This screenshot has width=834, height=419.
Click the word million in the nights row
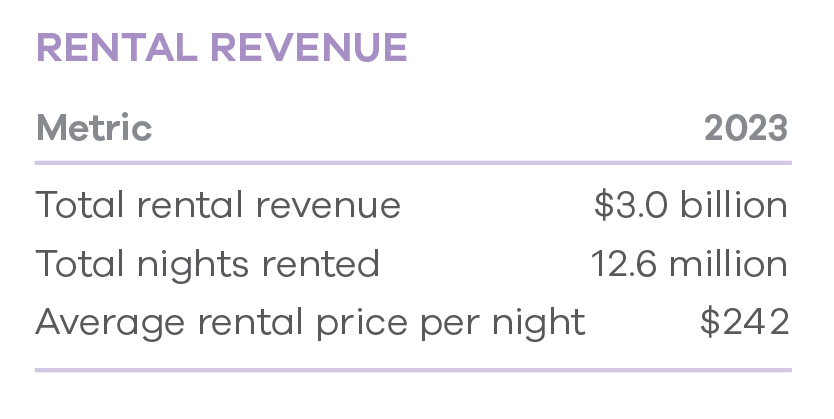click(x=729, y=264)
